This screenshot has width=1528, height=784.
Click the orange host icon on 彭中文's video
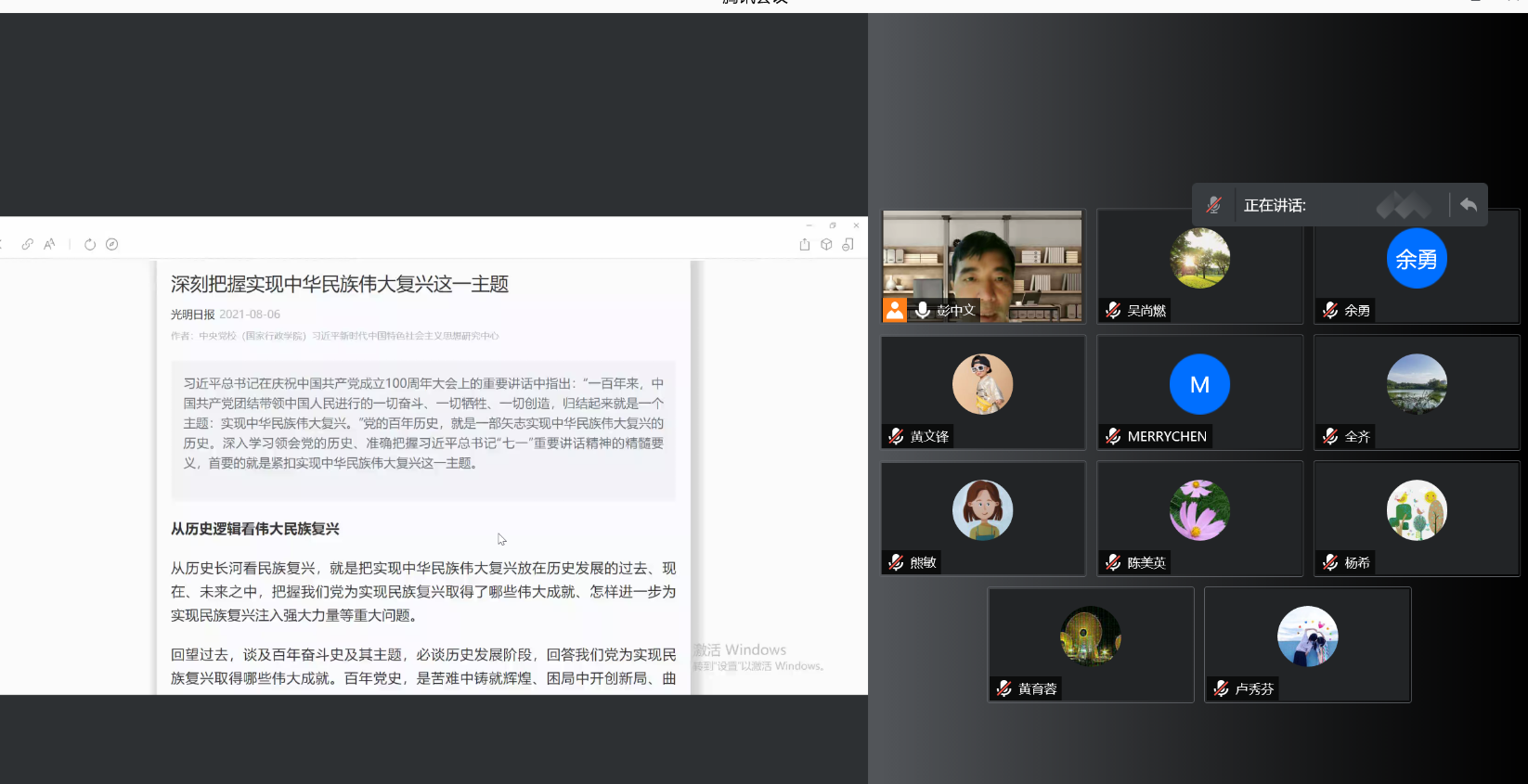click(895, 310)
